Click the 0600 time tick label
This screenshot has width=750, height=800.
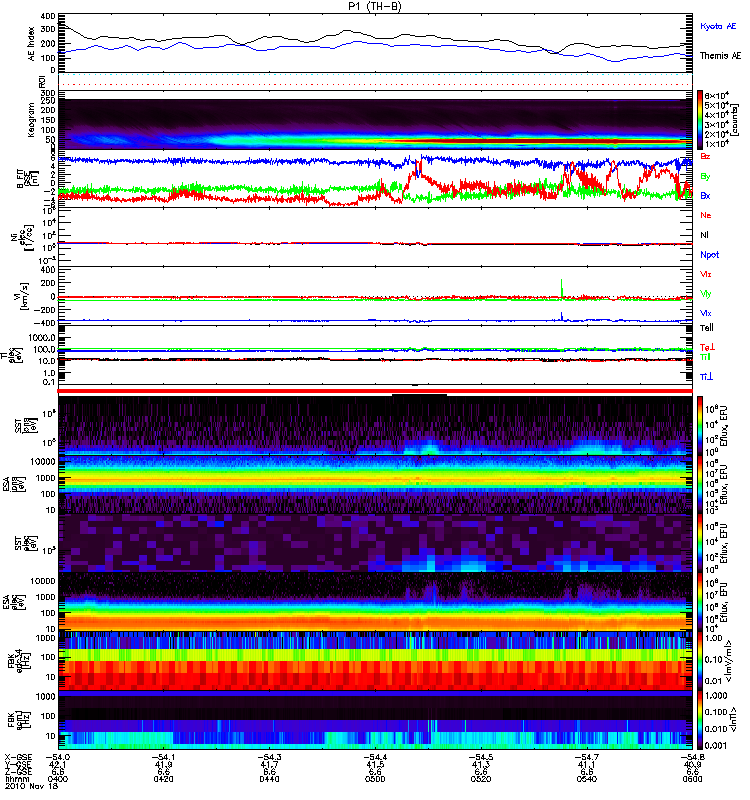tap(692, 779)
